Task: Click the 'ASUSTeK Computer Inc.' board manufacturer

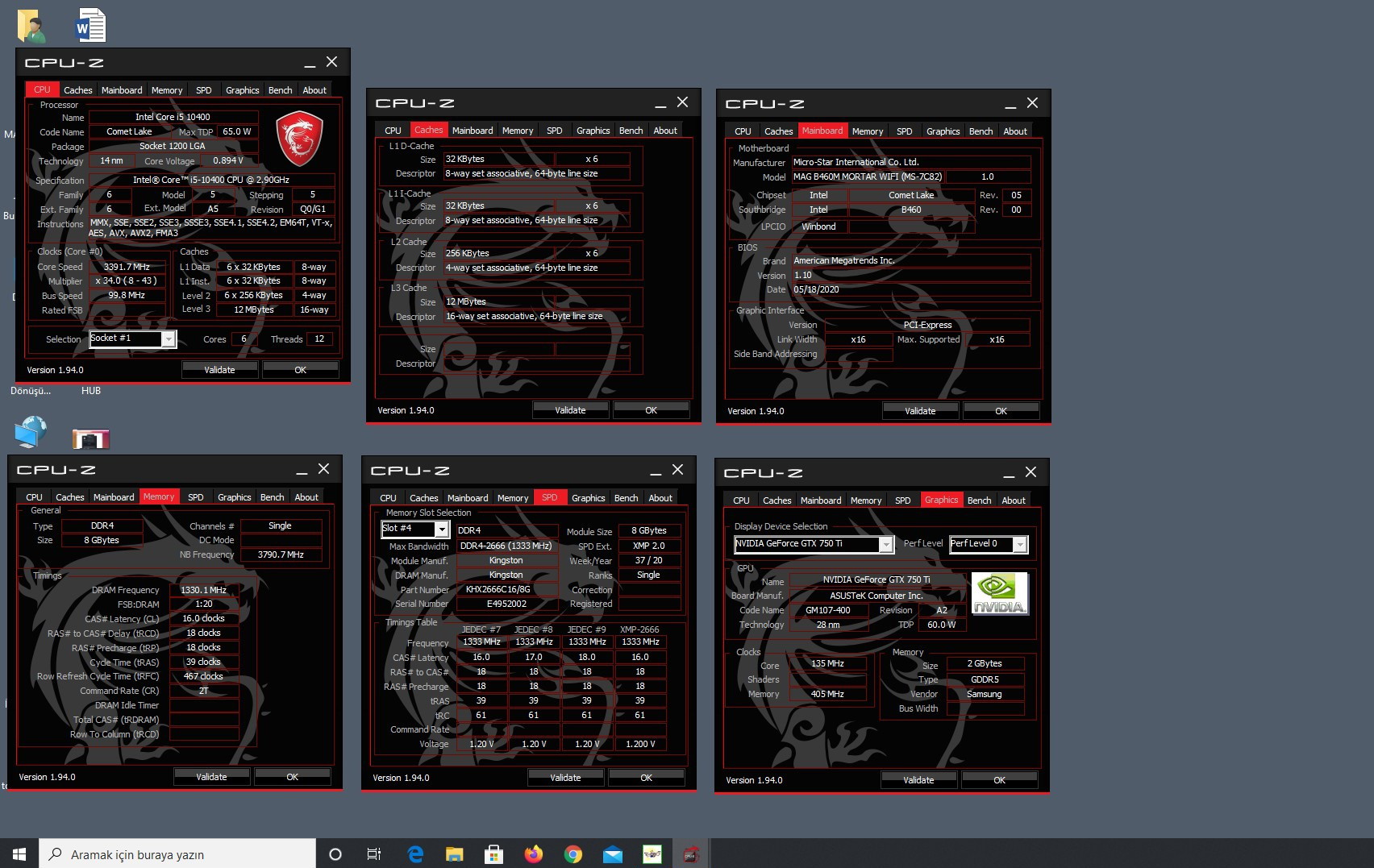Action: [876, 596]
